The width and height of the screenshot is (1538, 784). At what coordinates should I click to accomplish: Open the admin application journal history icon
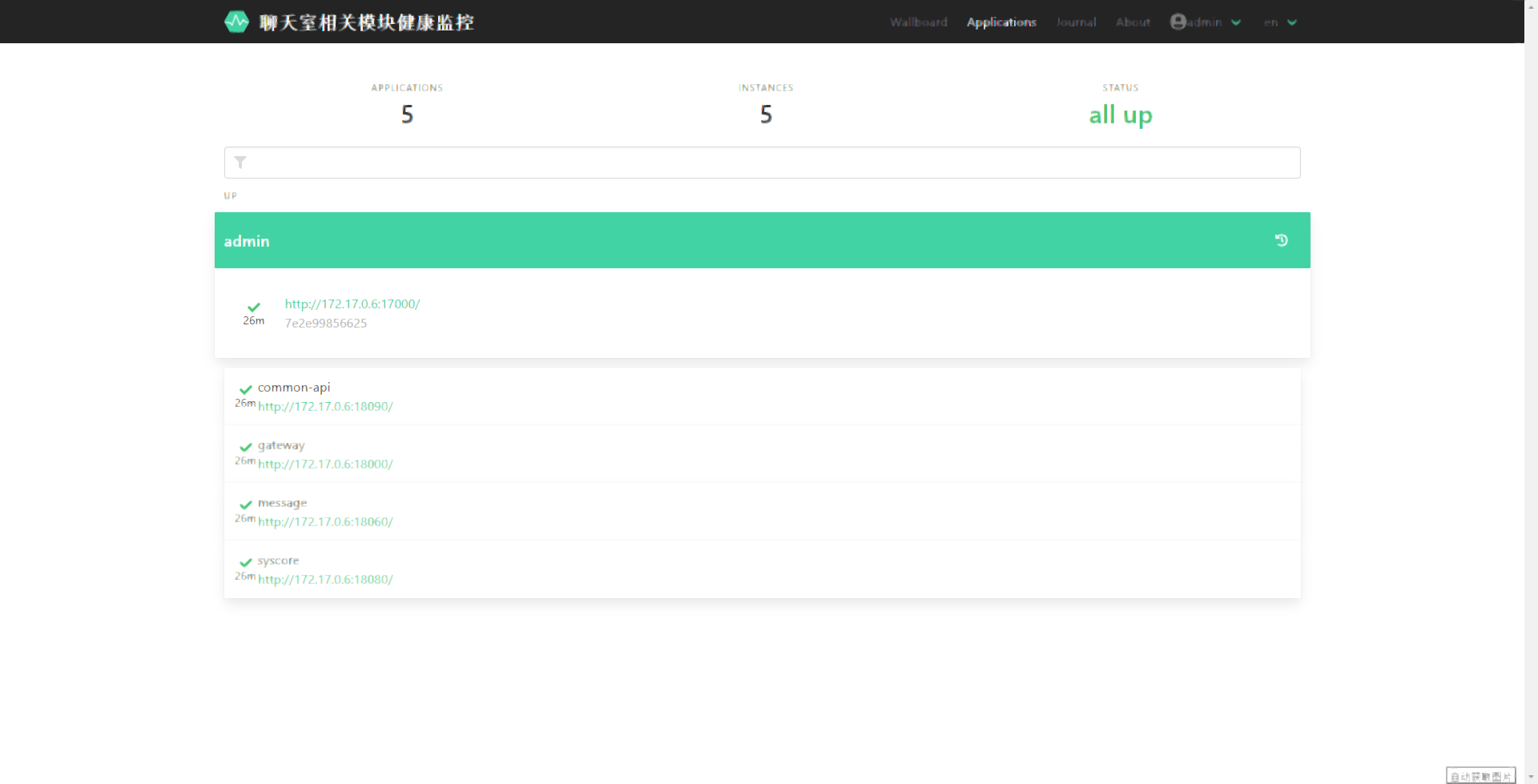[1281, 240]
